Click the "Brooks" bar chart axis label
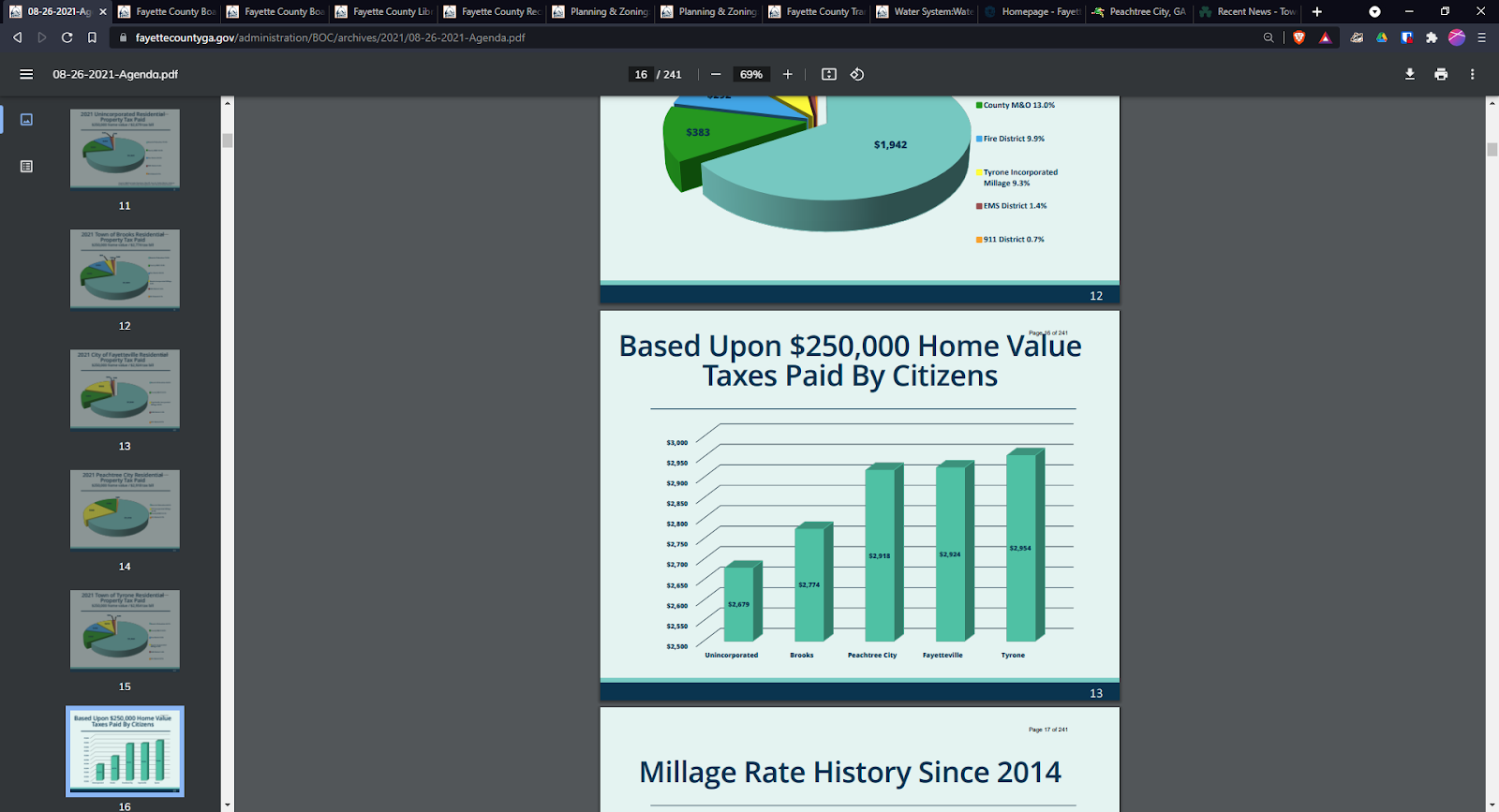 point(802,656)
